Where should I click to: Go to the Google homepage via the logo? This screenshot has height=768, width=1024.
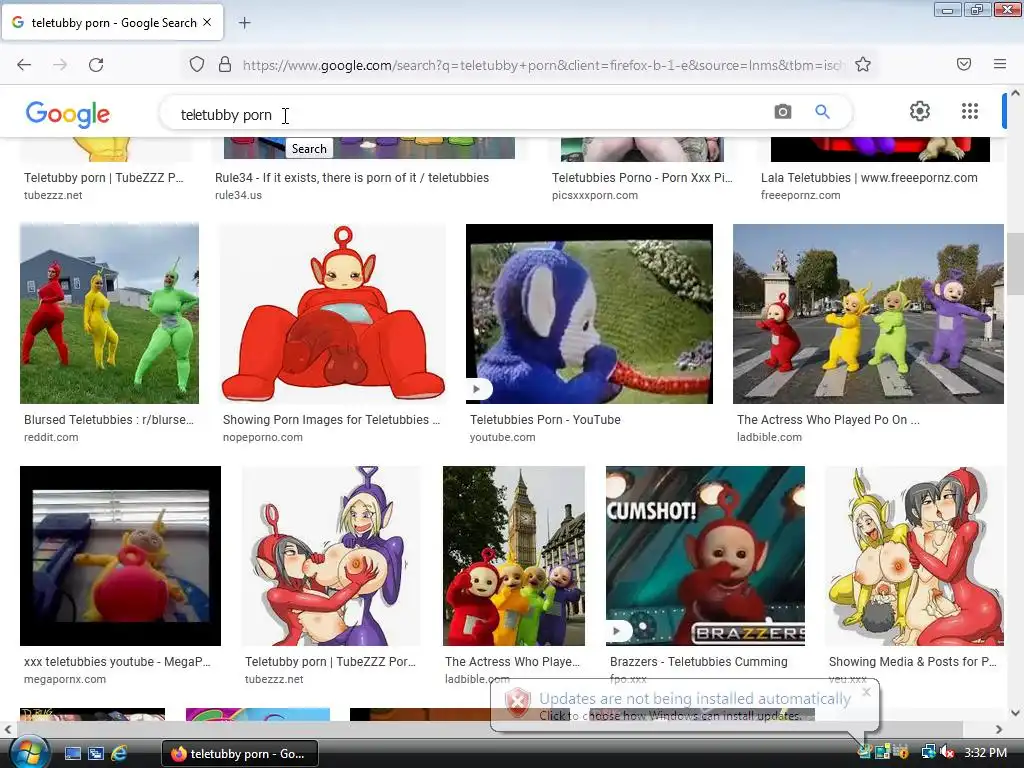coord(68,114)
